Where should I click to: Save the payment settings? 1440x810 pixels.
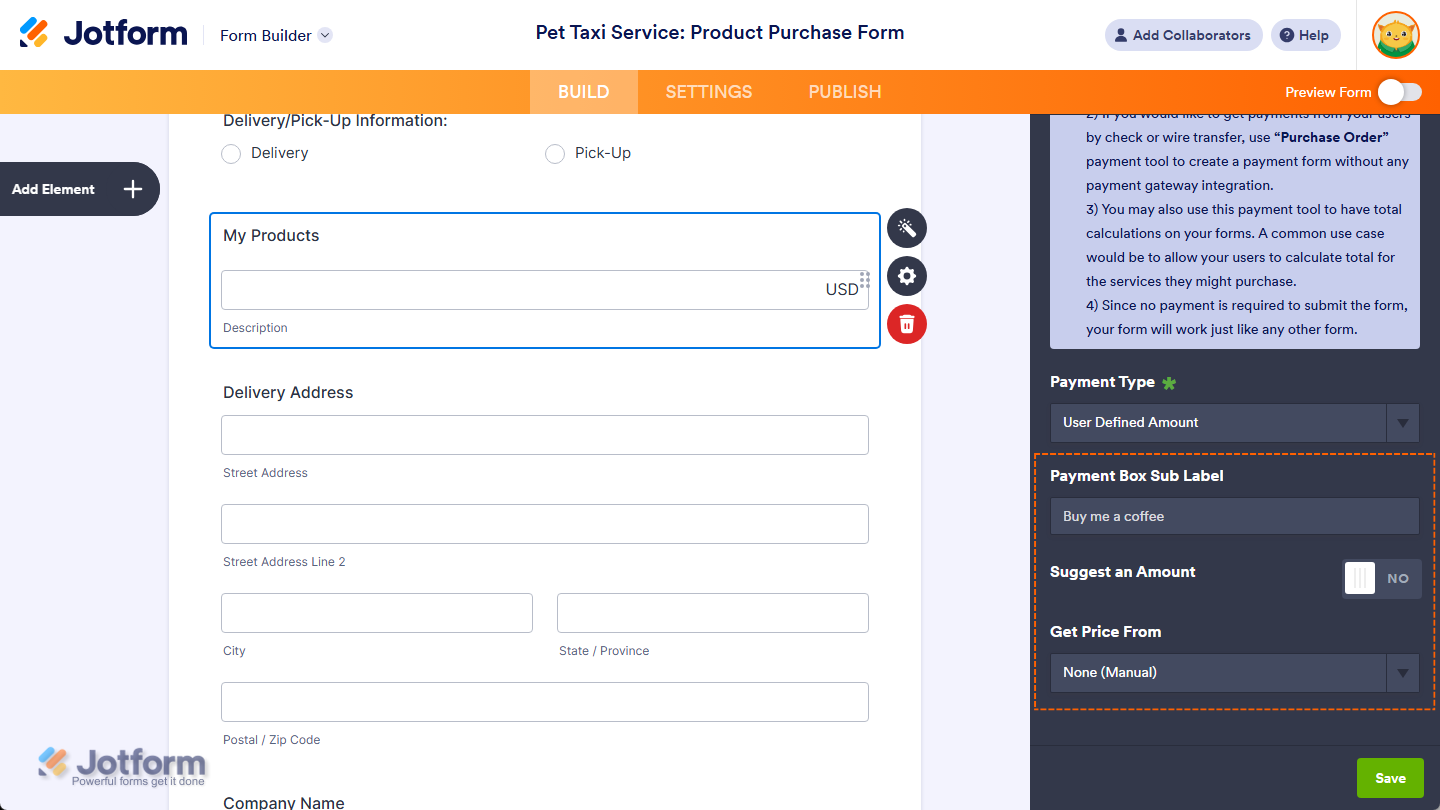[1390, 777]
